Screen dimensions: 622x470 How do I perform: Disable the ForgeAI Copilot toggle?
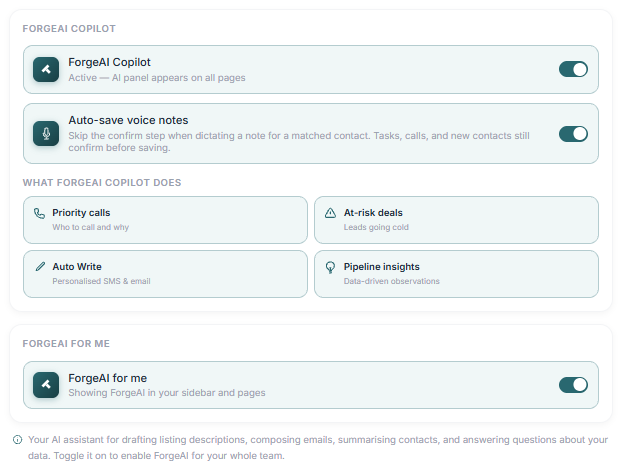click(573, 69)
